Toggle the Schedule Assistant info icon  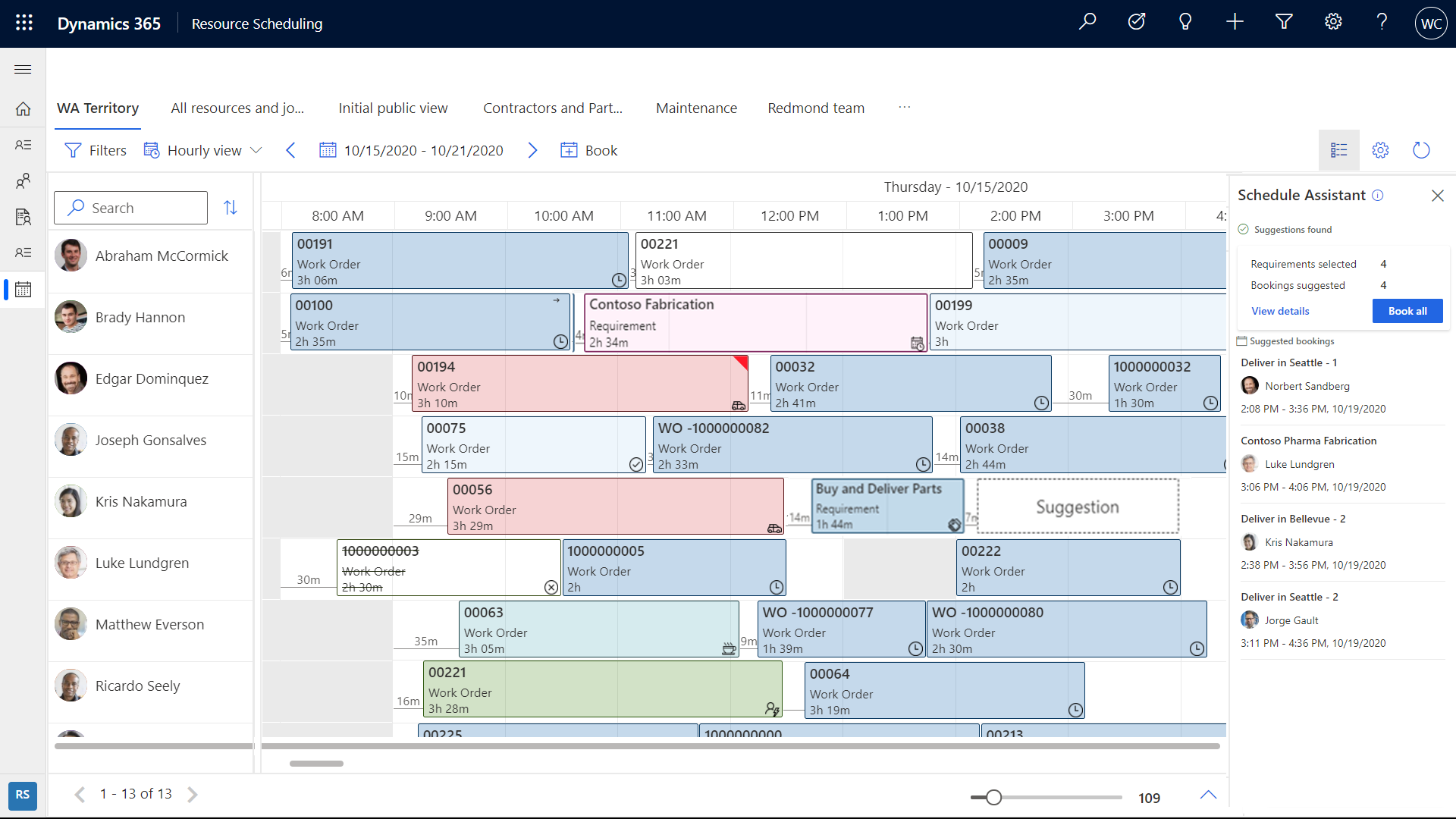[x=1378, y=195]
